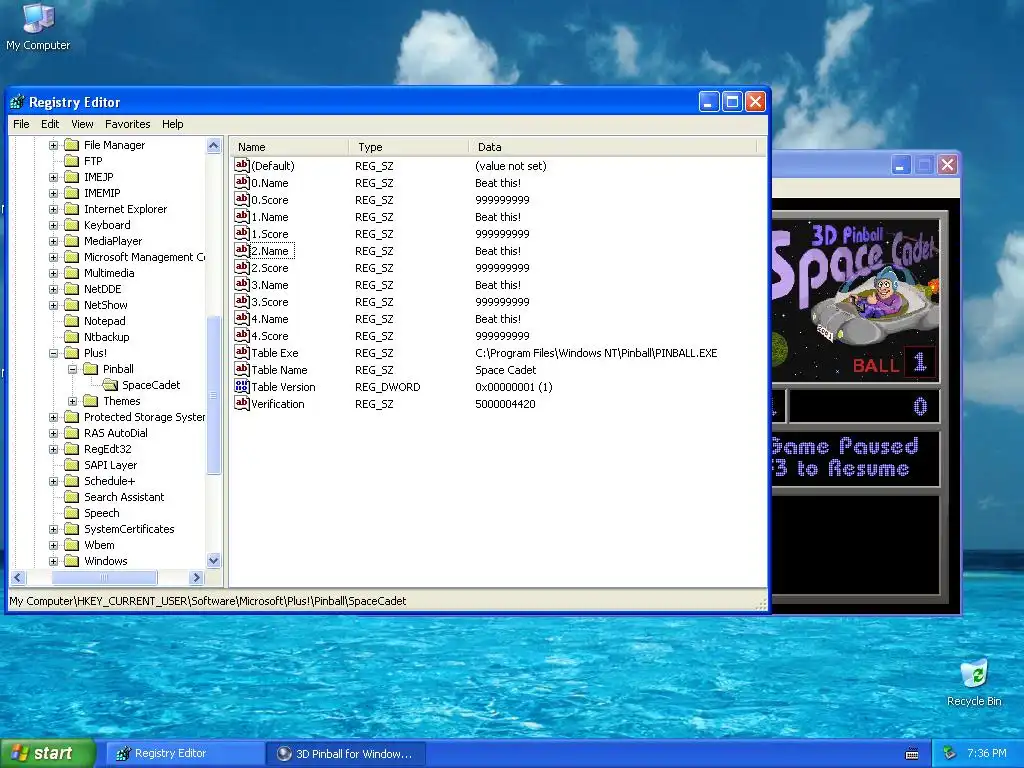
Task: Expand the Schedule+ key
Action: click(x=54, y=481)
